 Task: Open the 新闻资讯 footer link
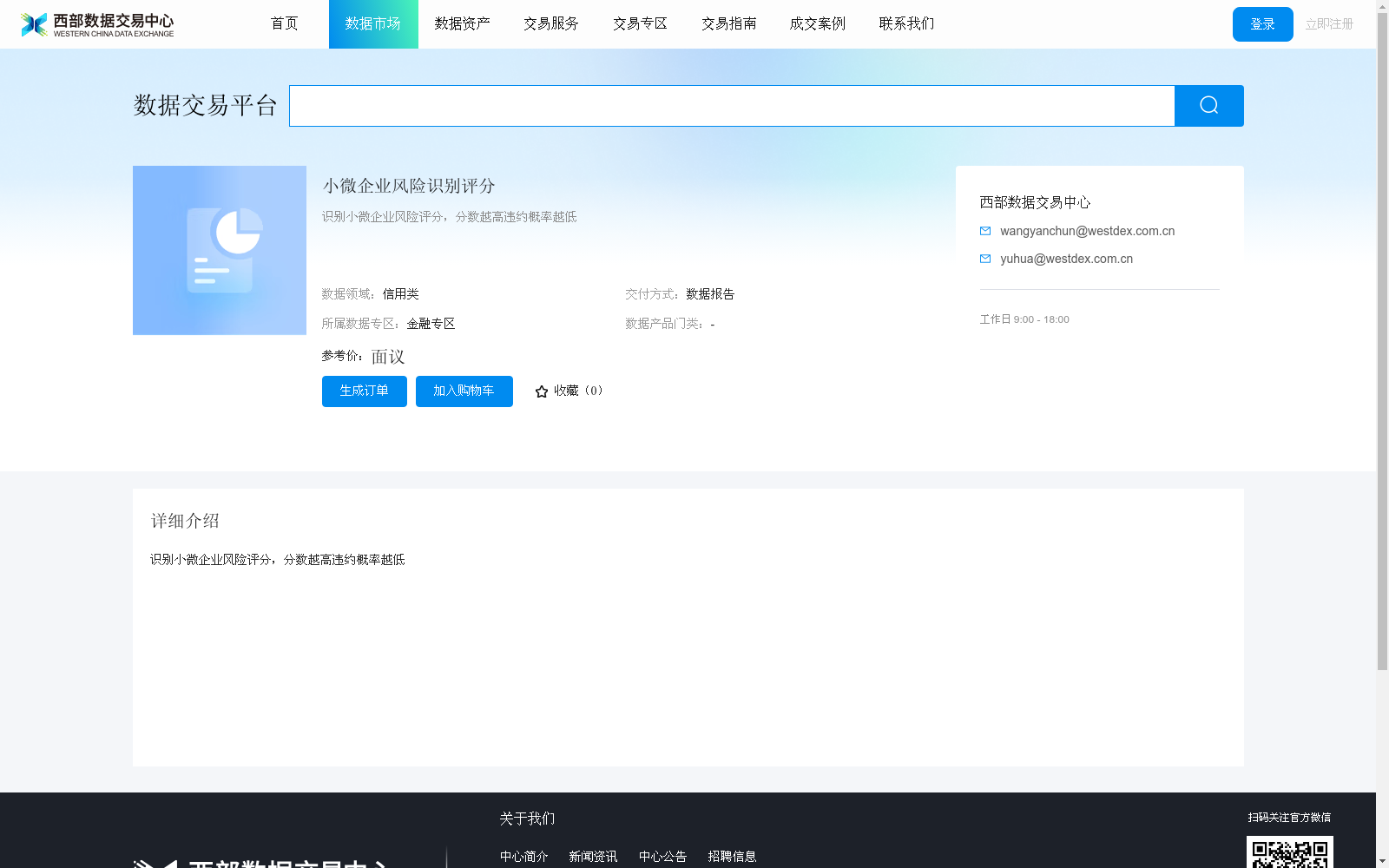(594, 857)
